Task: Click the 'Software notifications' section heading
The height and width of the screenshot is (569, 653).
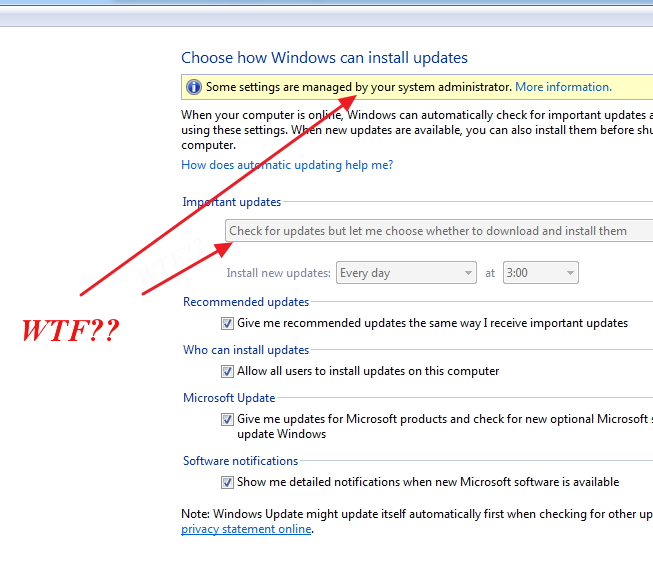Action: (x=240, y=461)
